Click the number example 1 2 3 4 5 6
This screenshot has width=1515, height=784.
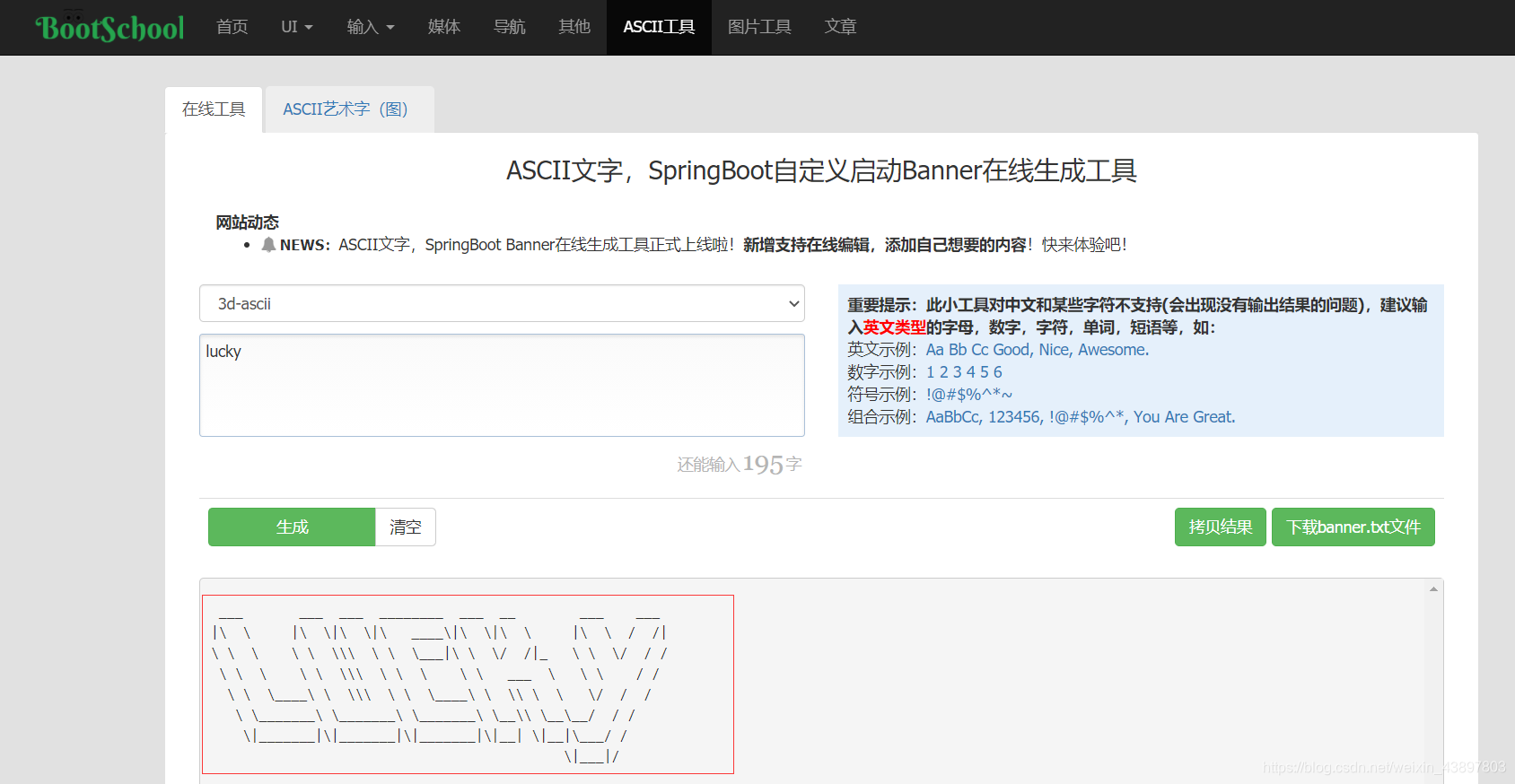click(x=964, y=372)
